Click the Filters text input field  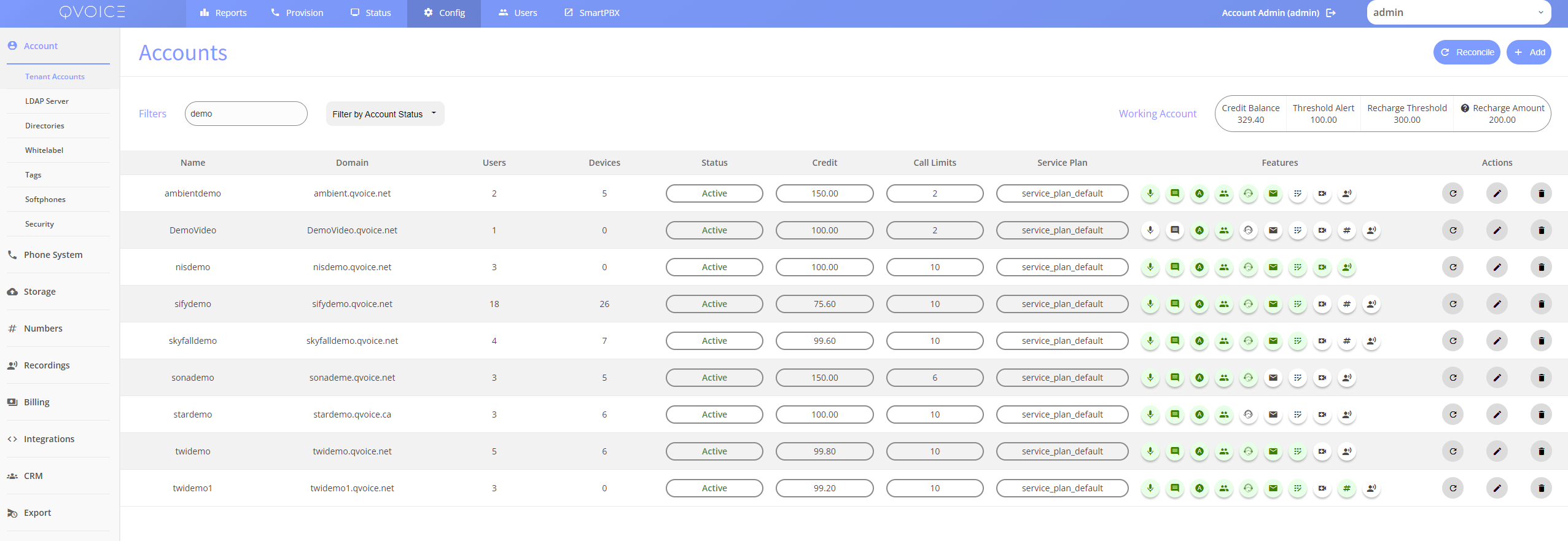click(x=246, y=114)
